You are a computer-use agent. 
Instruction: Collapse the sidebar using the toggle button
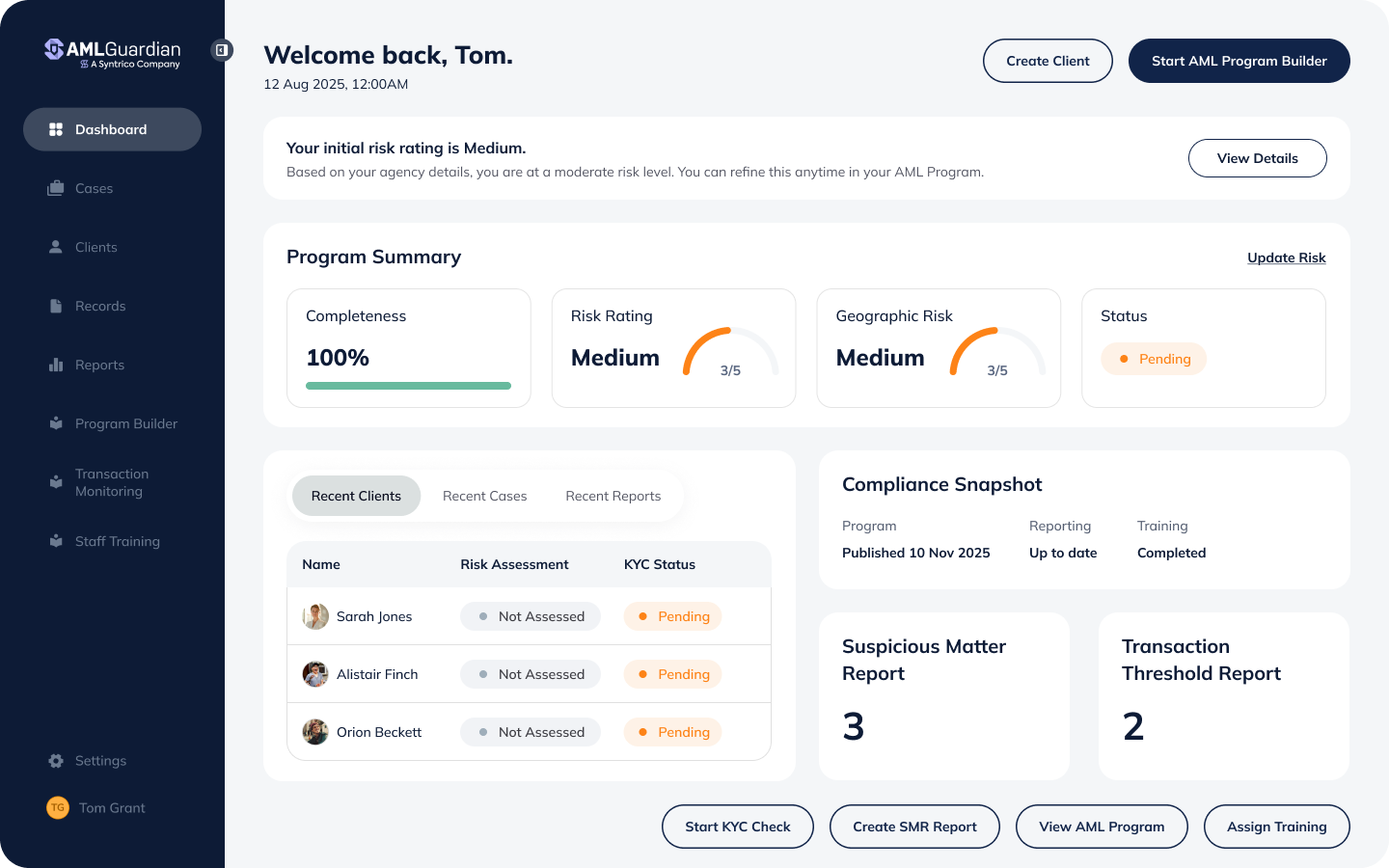tap(222, 50)
